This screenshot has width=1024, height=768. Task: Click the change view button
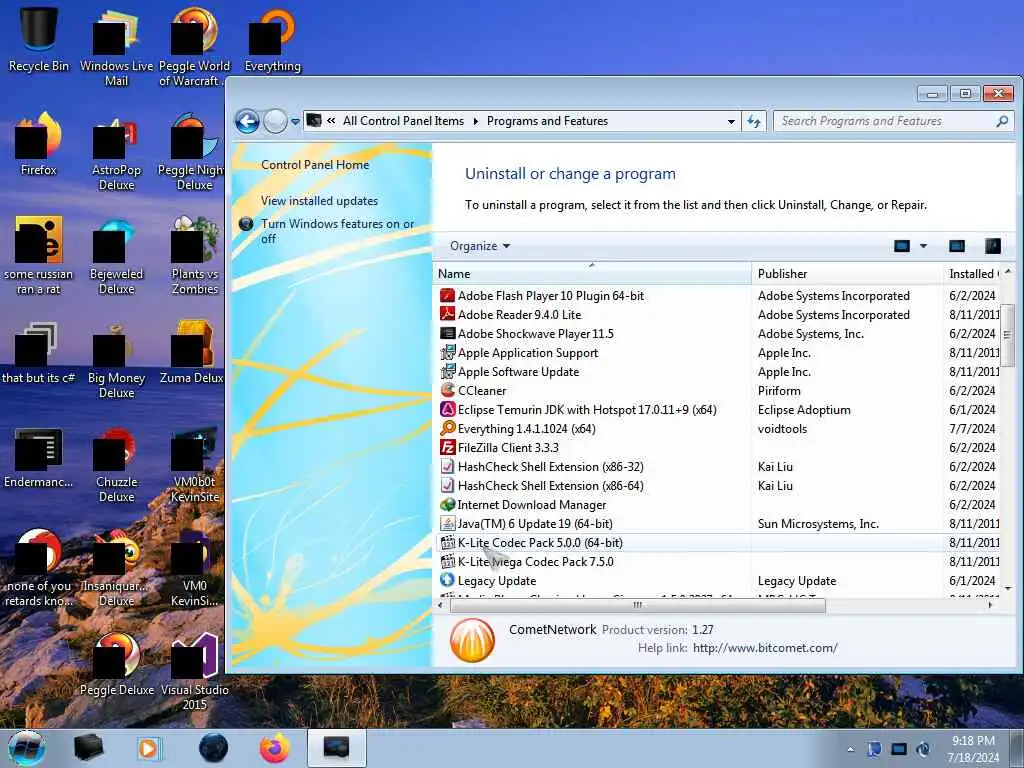click(x=902, y=246)
